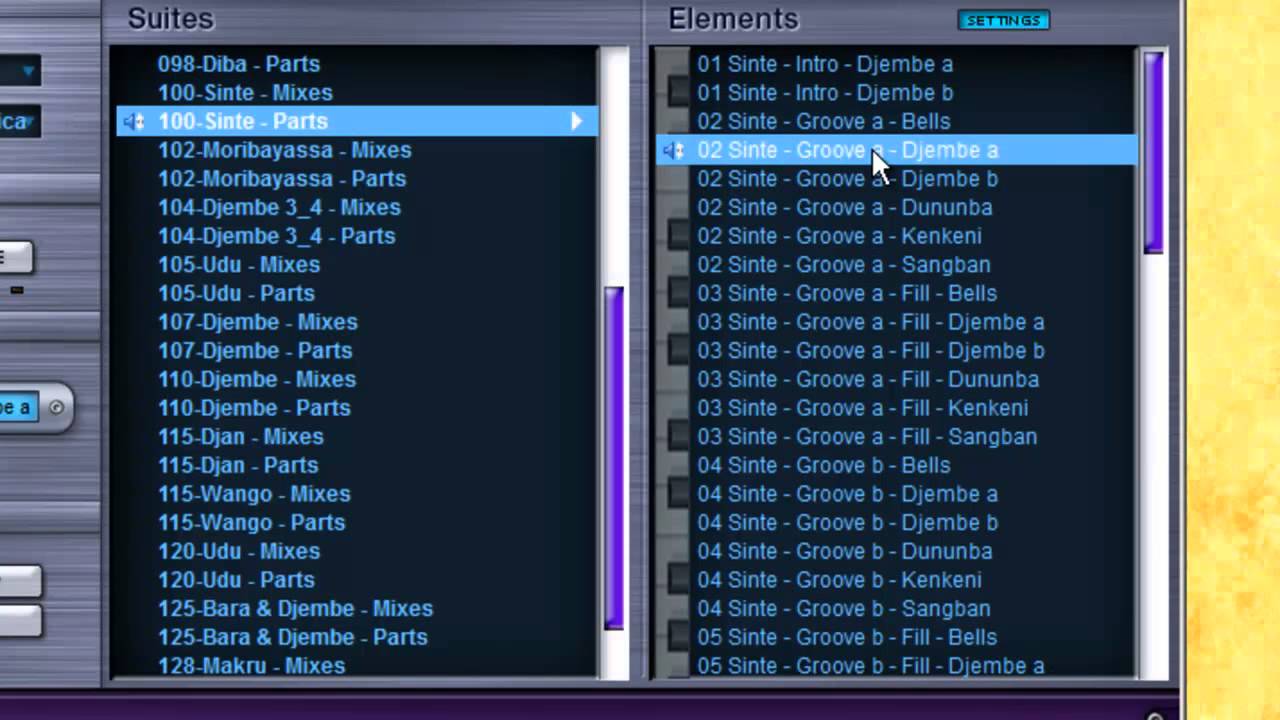Select element 04 Sinte - Groove b - Bells

[x=824, y=466]
